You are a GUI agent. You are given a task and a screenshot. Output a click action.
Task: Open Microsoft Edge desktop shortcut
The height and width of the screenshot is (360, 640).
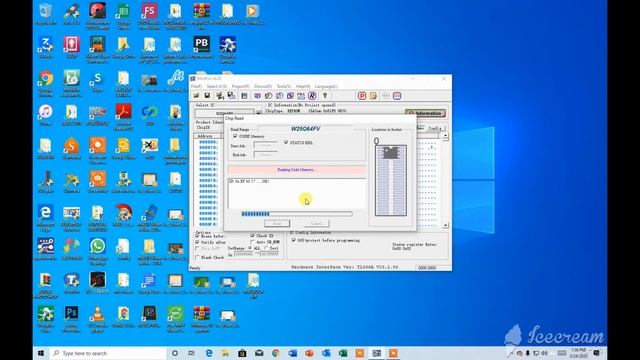click(45, 212)
